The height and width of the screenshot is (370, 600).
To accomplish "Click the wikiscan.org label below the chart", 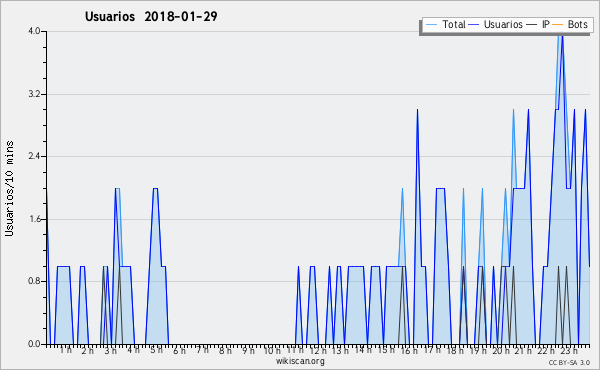I will tap(300, 361).
